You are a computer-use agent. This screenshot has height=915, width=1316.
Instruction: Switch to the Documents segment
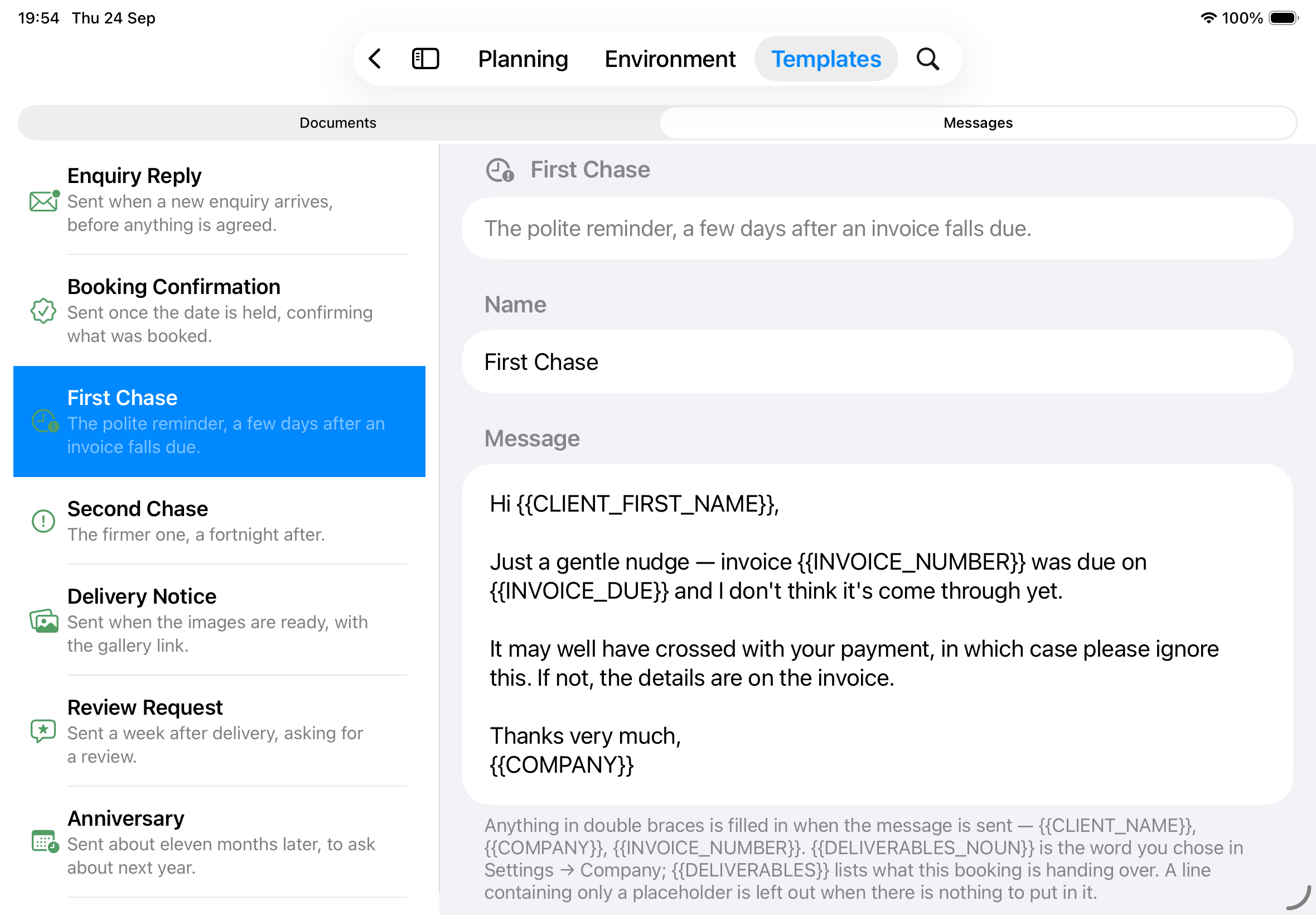click(x=338, y=123)
